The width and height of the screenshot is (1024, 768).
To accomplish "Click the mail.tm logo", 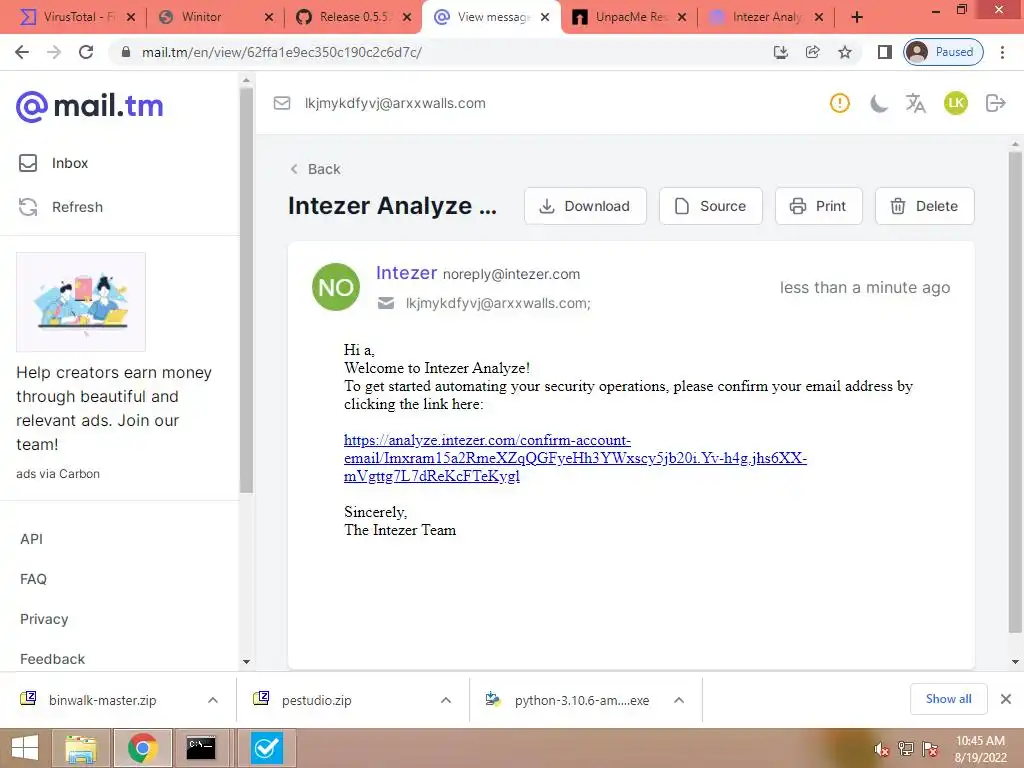I will 89,106.
